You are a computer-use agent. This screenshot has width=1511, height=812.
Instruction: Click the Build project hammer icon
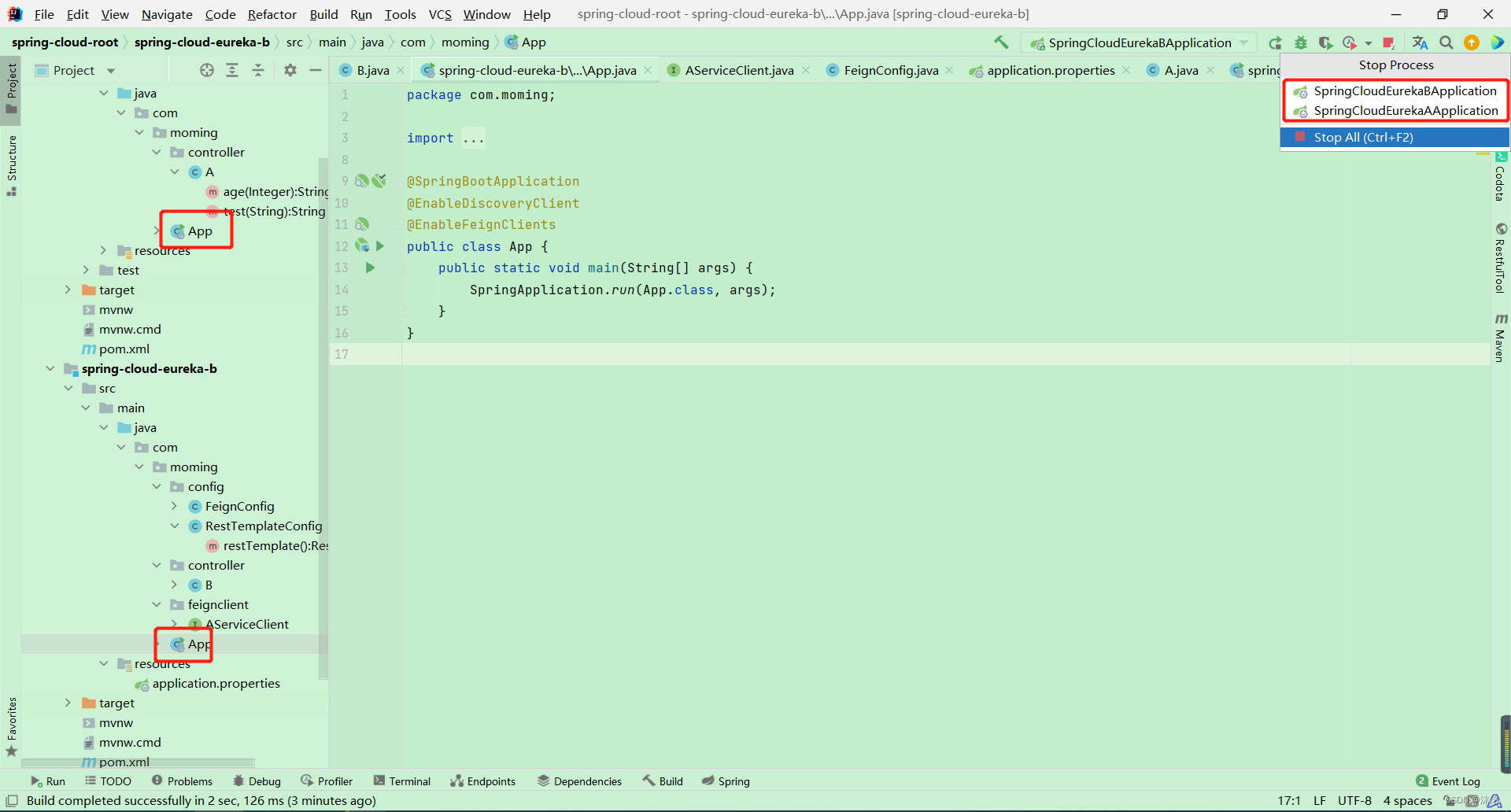pos(1001,42)
